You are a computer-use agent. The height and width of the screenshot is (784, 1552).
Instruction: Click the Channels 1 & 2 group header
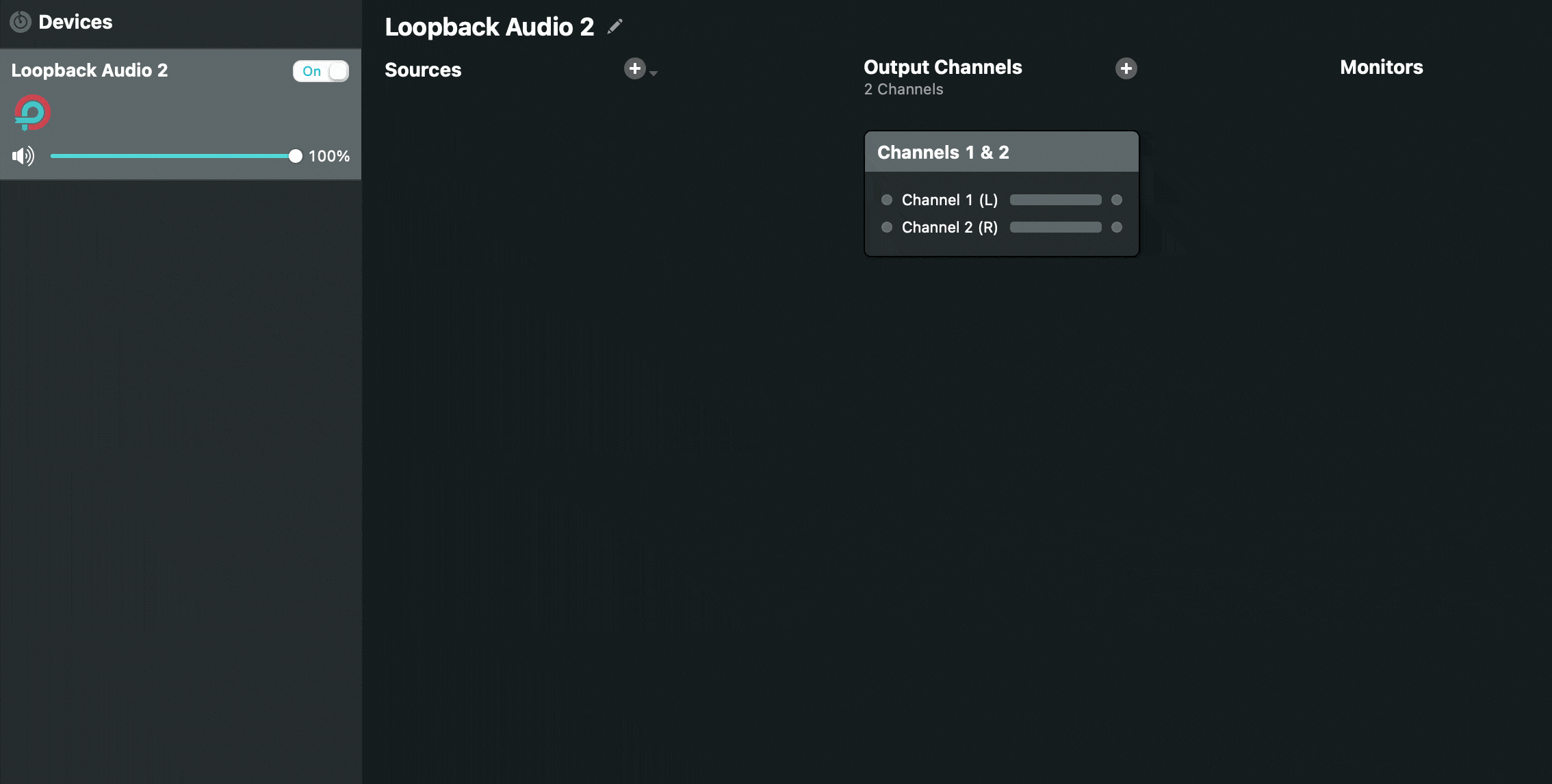(x=1001, y=152)
